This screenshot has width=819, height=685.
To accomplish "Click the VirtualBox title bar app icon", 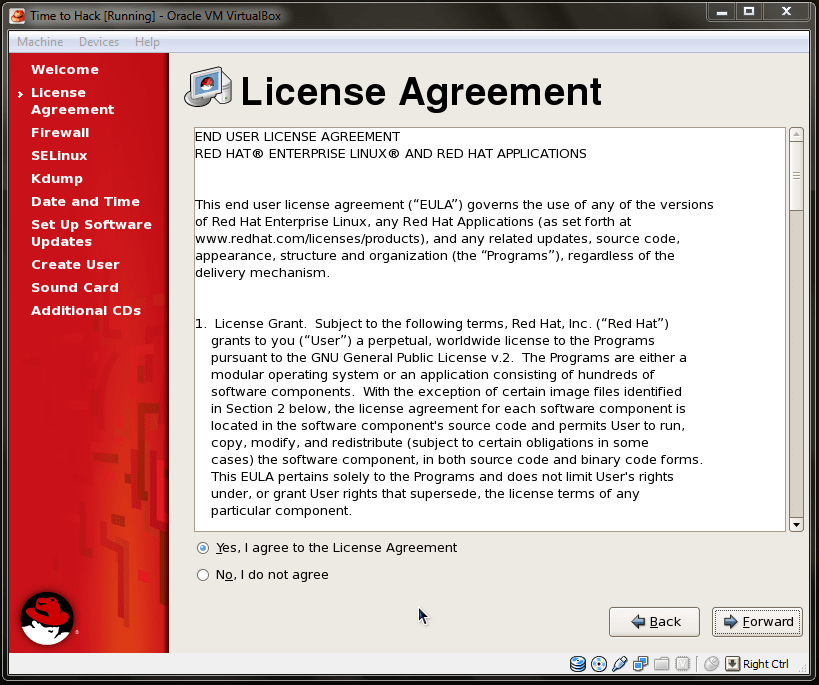I will pyautogui.click(x=17, y=16).
